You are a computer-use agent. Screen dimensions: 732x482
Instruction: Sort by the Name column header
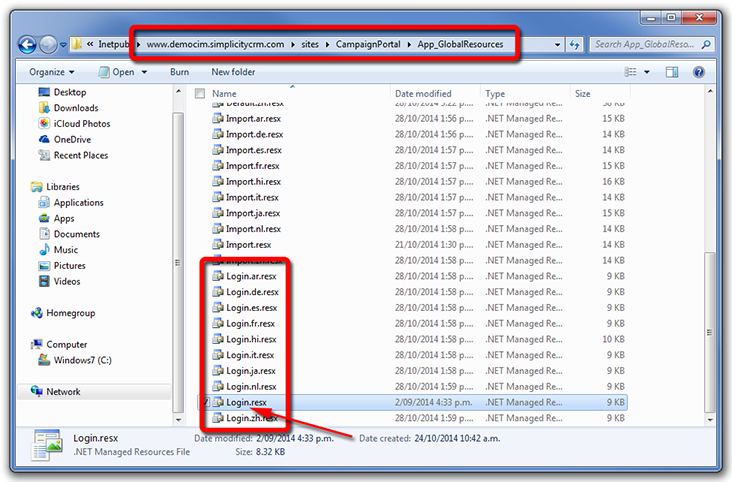224,93
